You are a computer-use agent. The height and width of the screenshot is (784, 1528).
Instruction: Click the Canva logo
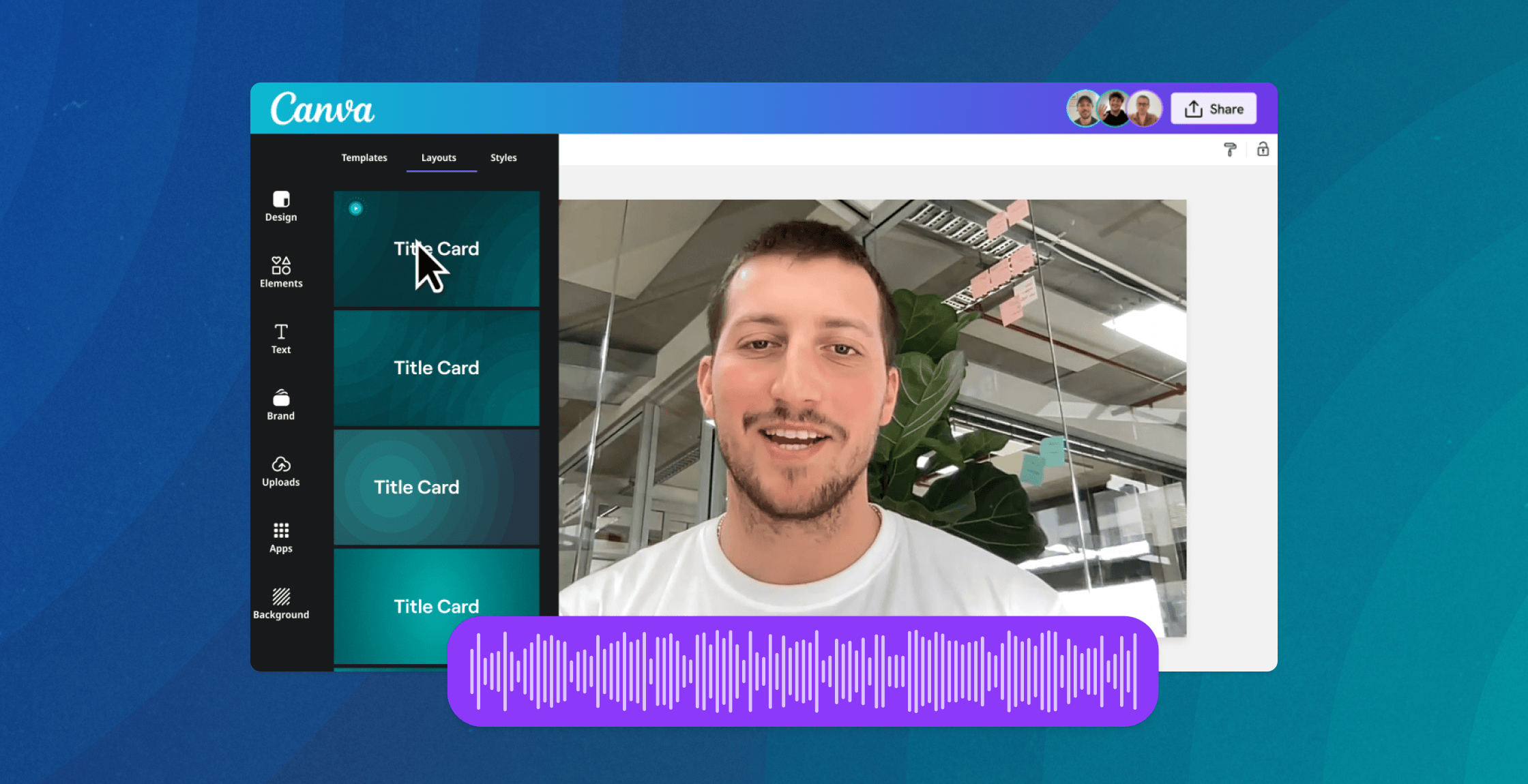322,108
